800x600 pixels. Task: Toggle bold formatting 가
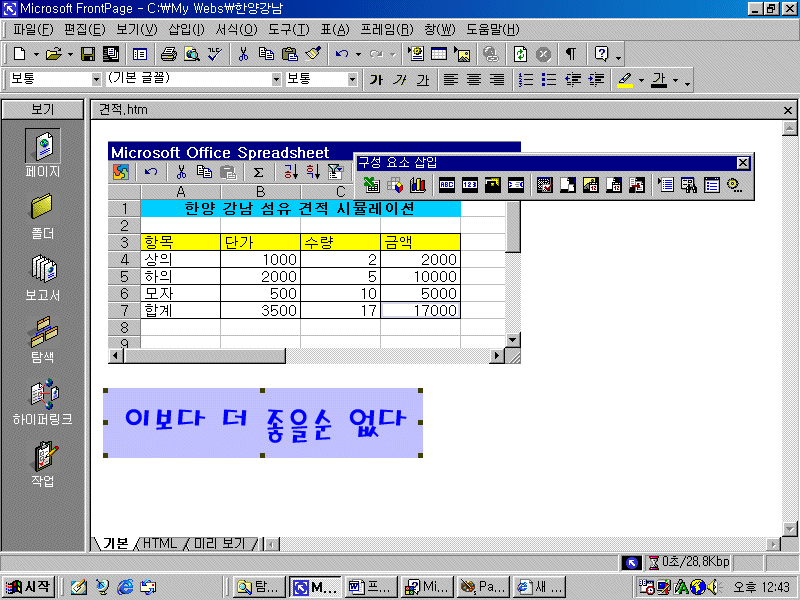click(377, 79)
